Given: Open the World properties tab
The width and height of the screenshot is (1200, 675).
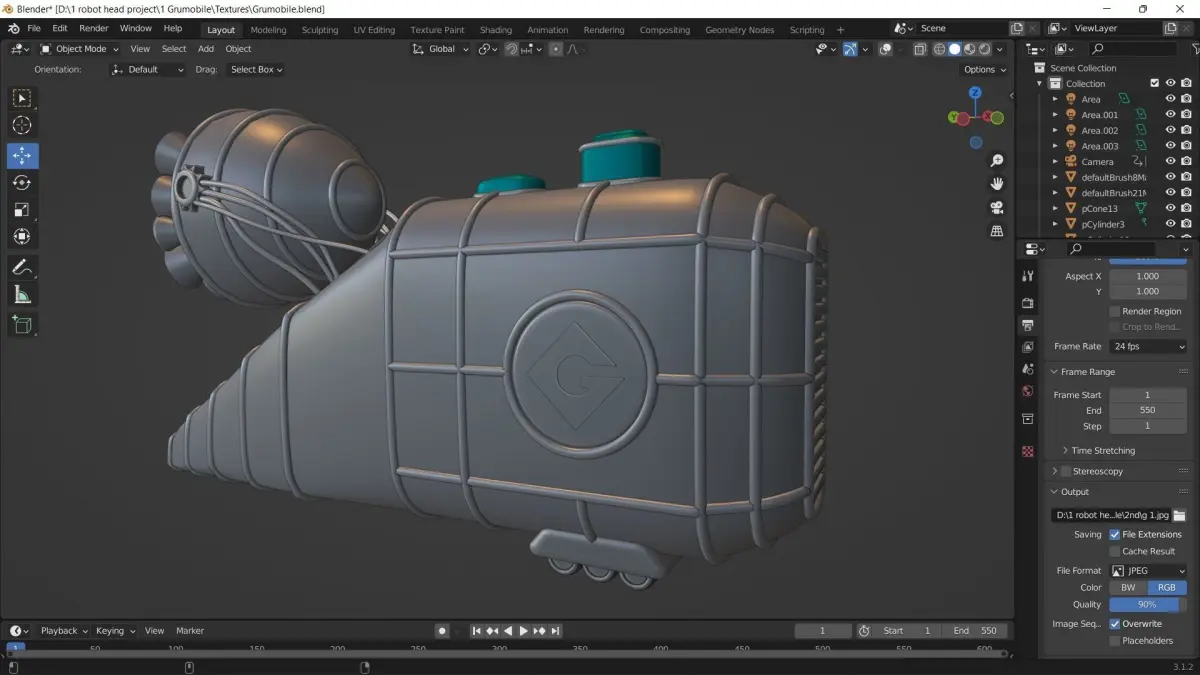Looking at the screenshot, I should click(1027, 391).
